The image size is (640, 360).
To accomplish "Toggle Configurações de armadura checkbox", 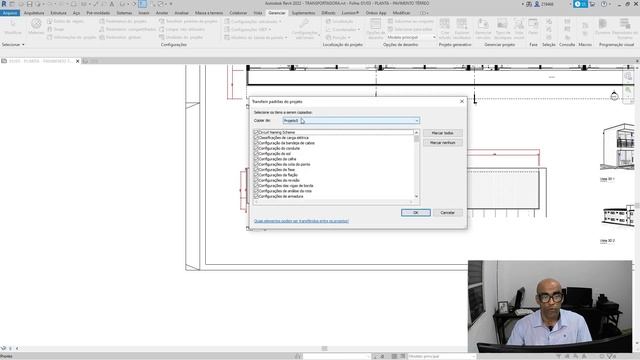I will tap(256, 196).
